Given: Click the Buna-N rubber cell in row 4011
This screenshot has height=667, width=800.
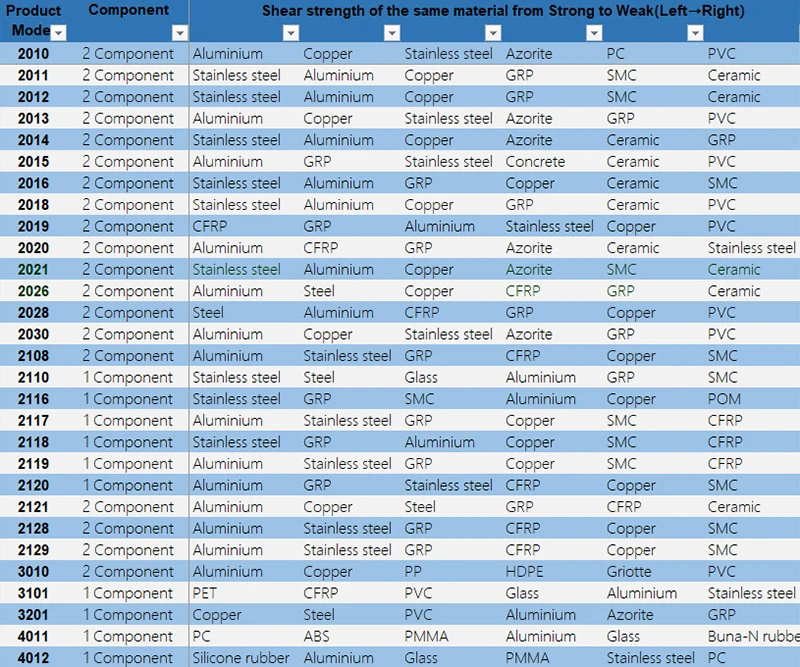Looking at the screenshot, I should (x=754, y=637).
